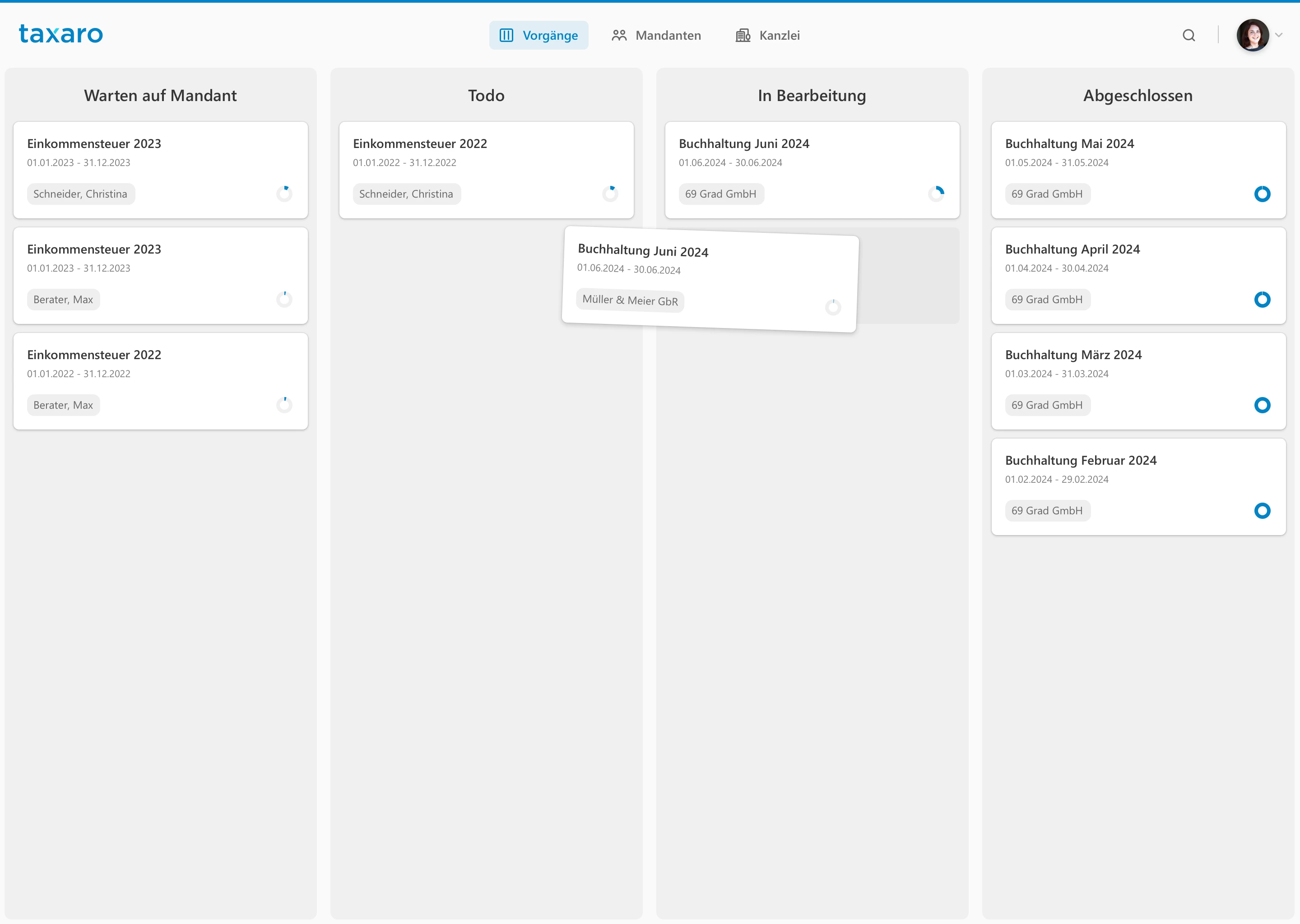
Task: Click completed ring on Buchhaltung Februar 2024 card
Action: coord(1263,510)
